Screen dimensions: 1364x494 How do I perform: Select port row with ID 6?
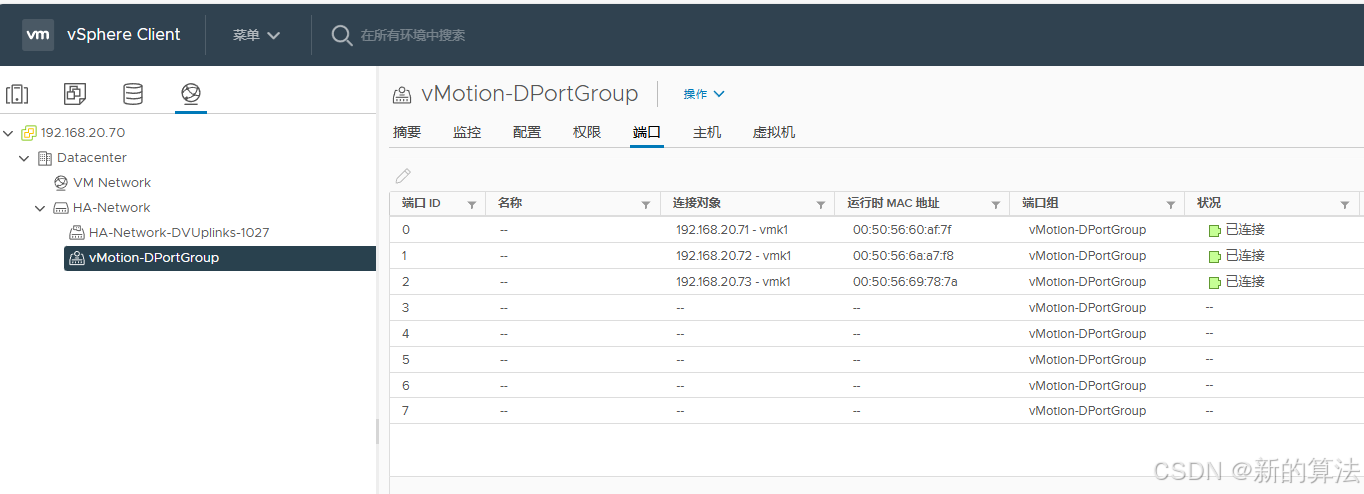pos(876,386)
